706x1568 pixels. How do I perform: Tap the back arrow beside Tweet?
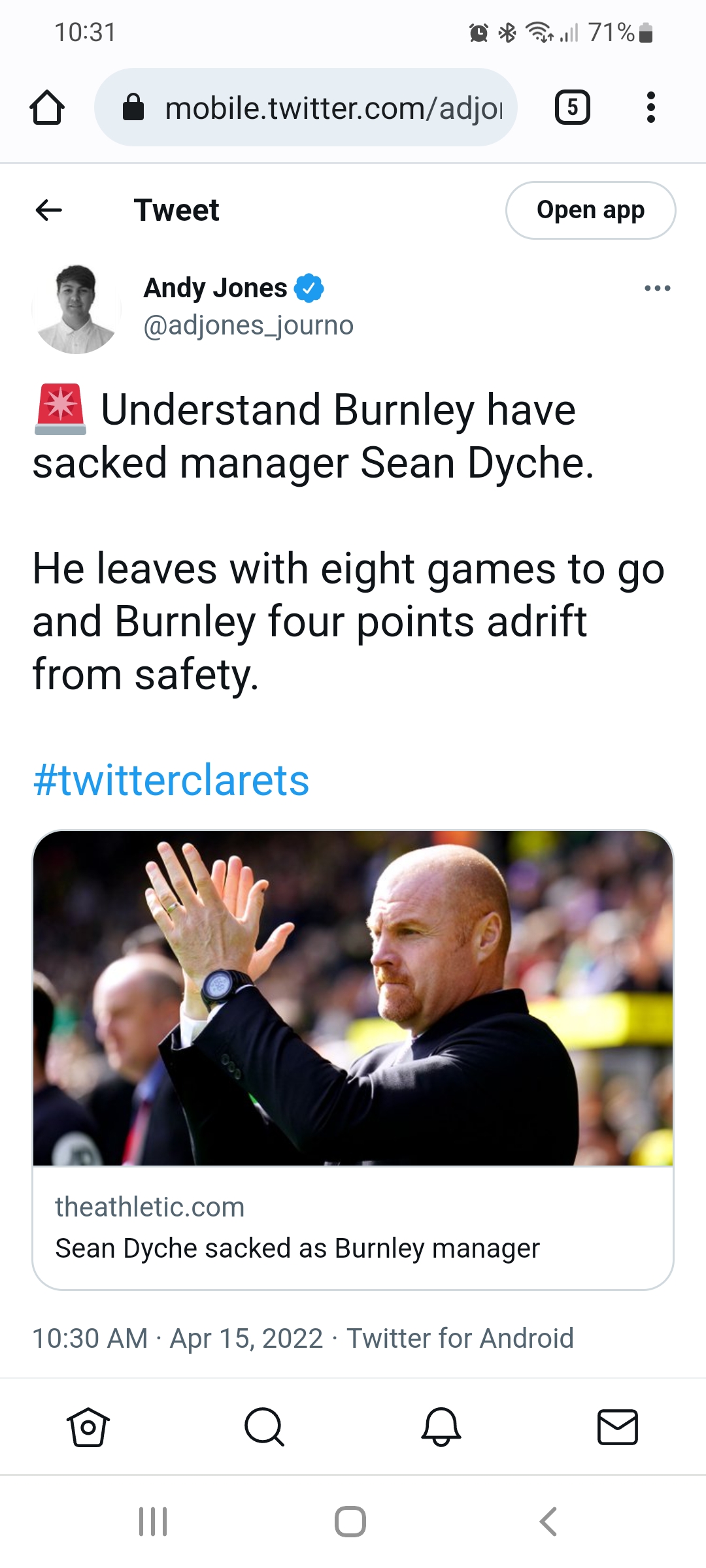pyautogui.click(x=49, y=210)
